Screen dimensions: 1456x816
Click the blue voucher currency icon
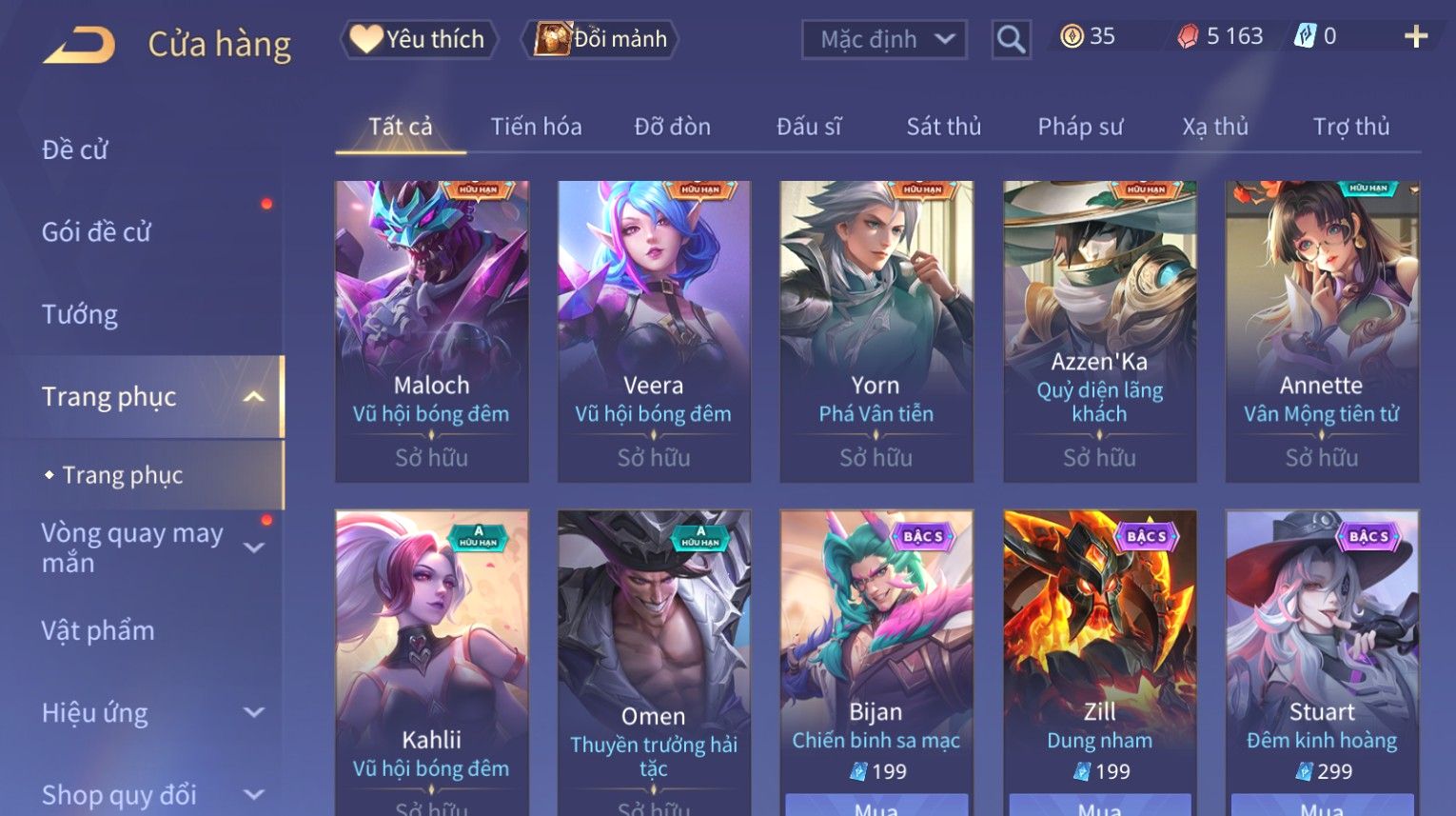point(1305,36)
